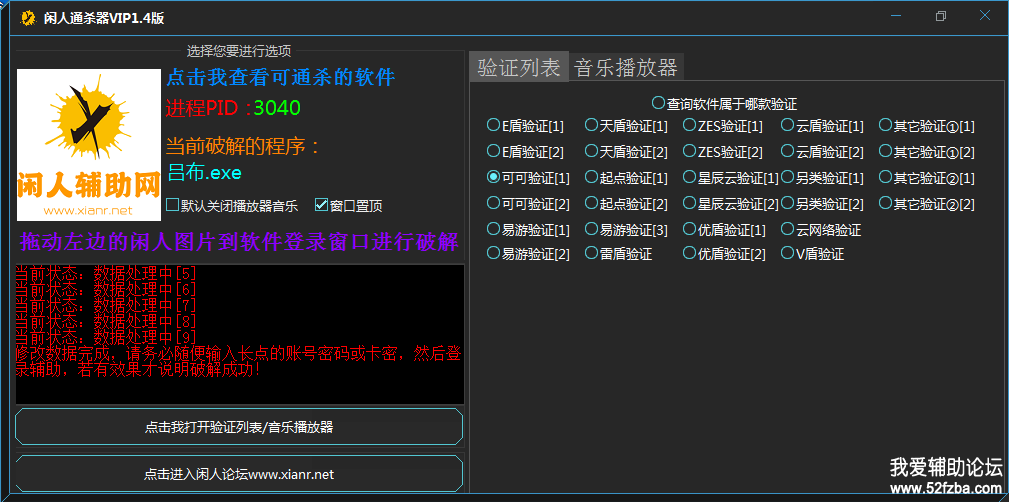Image resolution: width=1009 pixels, height=502 pixels.
Task: Select 云盾验证[2] radio button
Action: pos(822,152)
